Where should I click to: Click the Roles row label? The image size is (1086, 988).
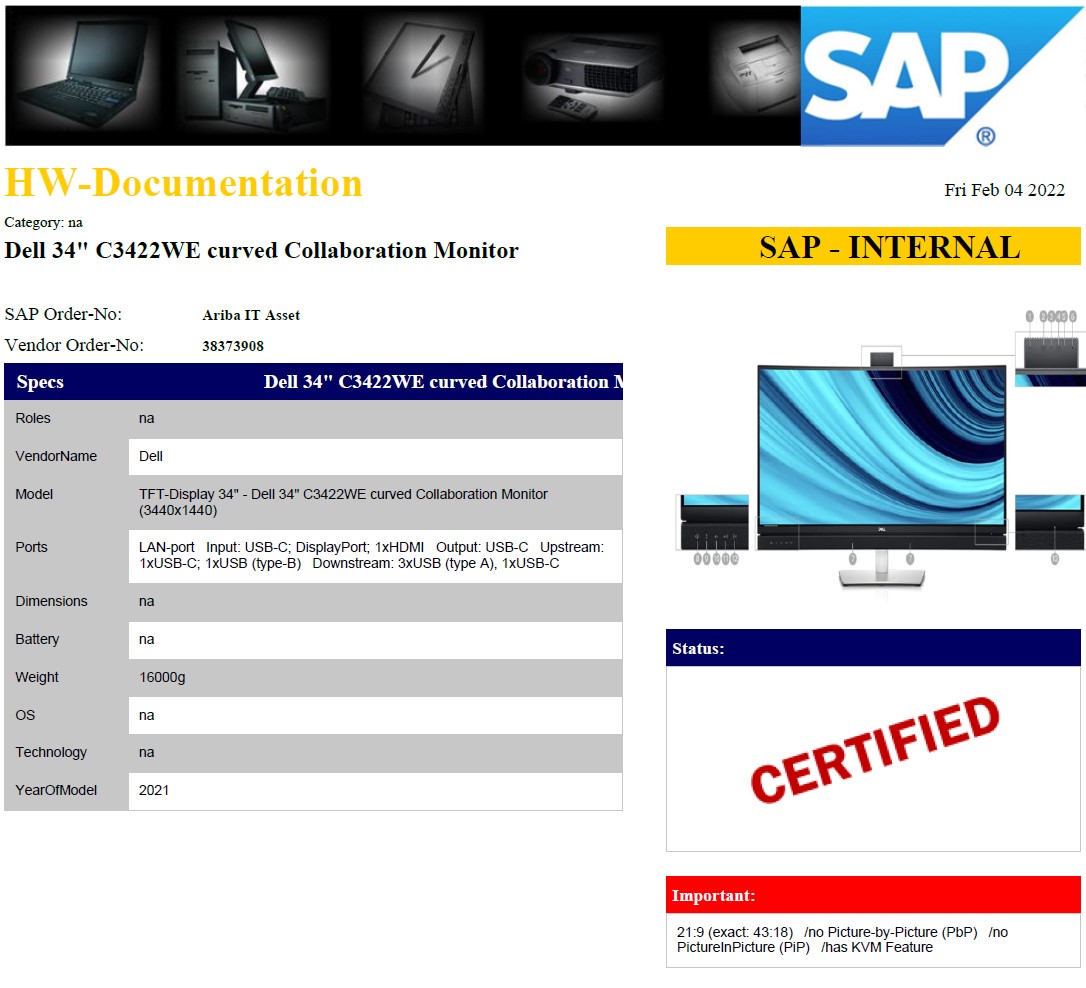33,418
